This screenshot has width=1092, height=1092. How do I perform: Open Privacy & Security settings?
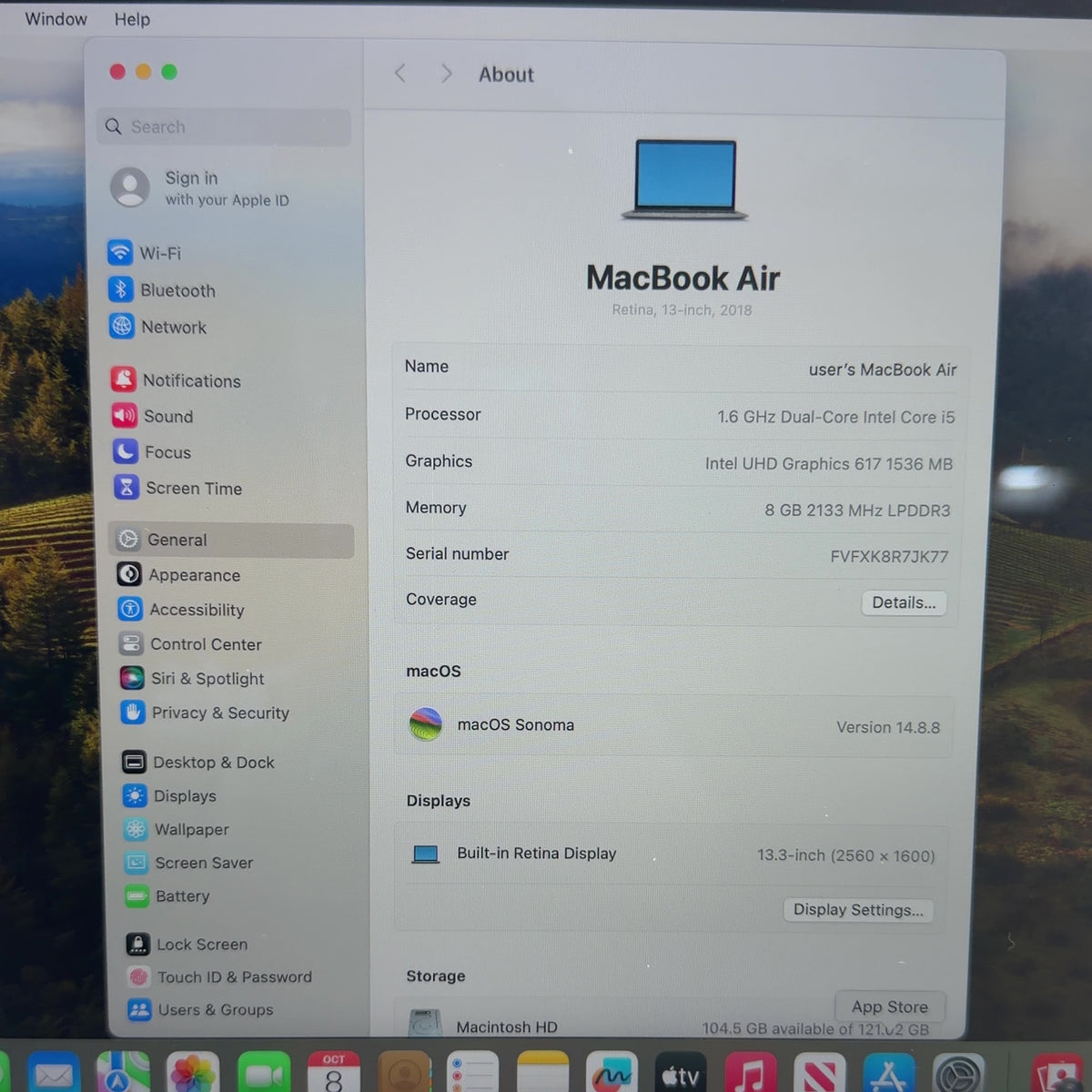[x=206, y=713]
